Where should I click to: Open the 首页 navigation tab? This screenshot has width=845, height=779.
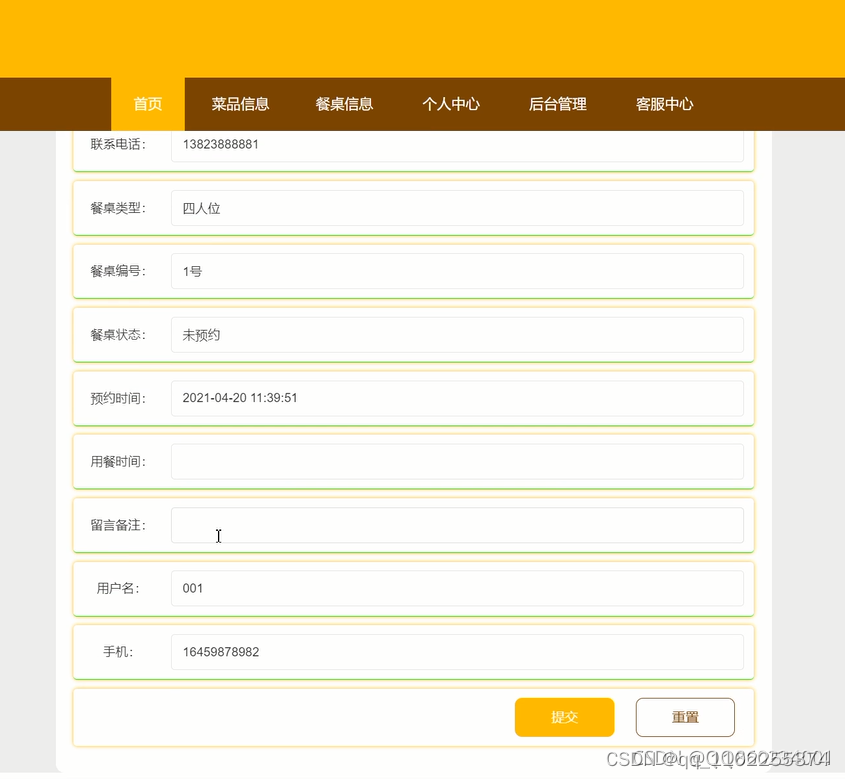point(148,104)
